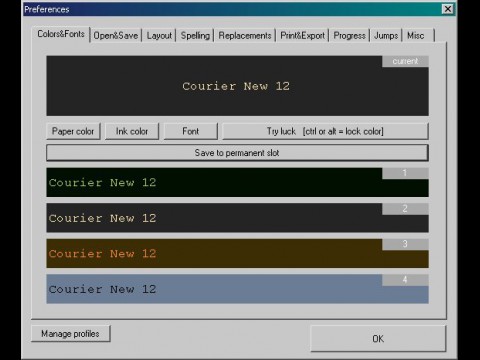Open the Open&Save tab

point(116,35)
